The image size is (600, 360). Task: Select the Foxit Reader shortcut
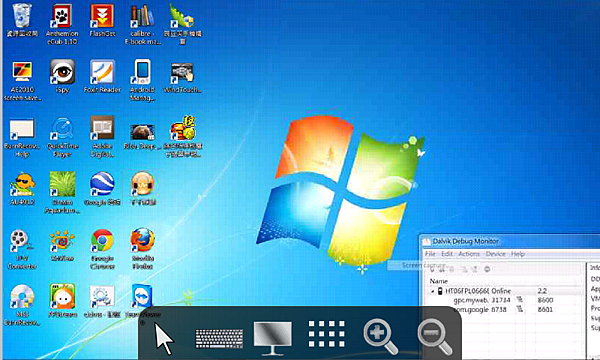coord(102,77)
